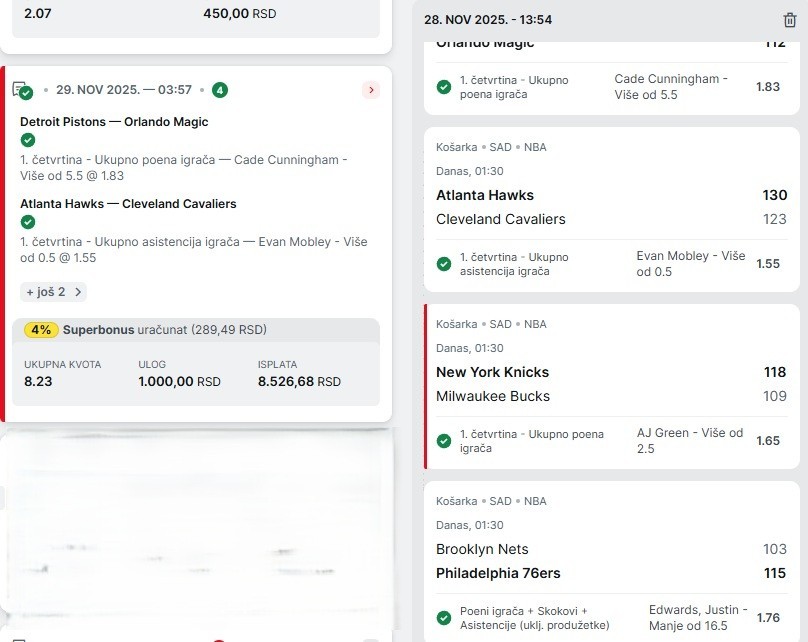This screenshot has height=642, width=808.
Task: Click the 4% Superbonus yellow badge
Action: tap(42, 330)
